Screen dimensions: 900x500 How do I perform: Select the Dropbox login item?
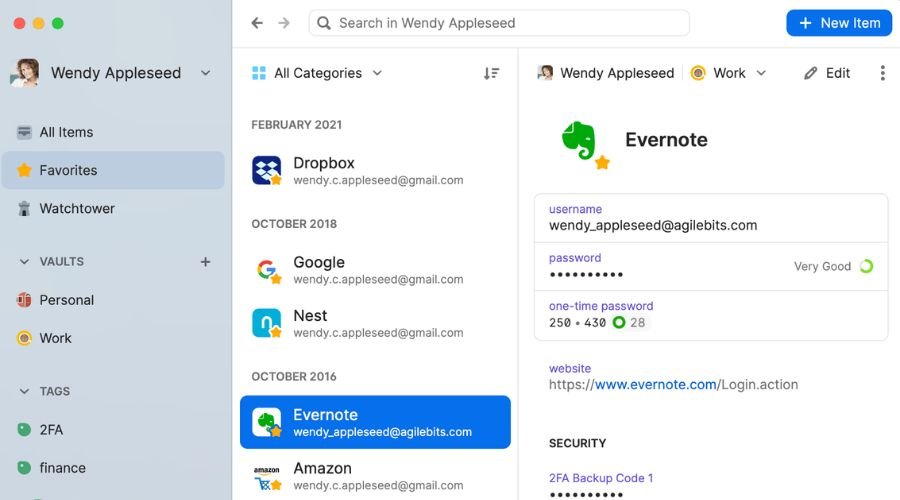coord(375,170)
